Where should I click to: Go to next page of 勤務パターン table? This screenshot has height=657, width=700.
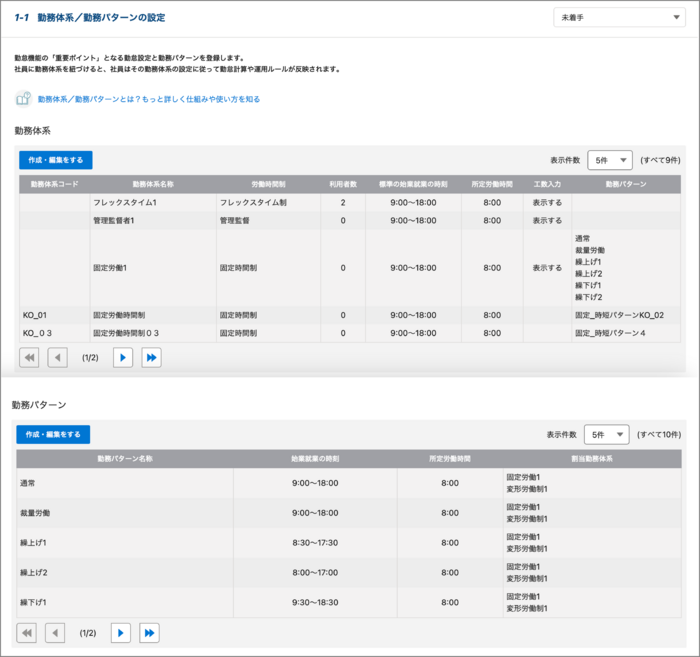[x=121, y=632]
